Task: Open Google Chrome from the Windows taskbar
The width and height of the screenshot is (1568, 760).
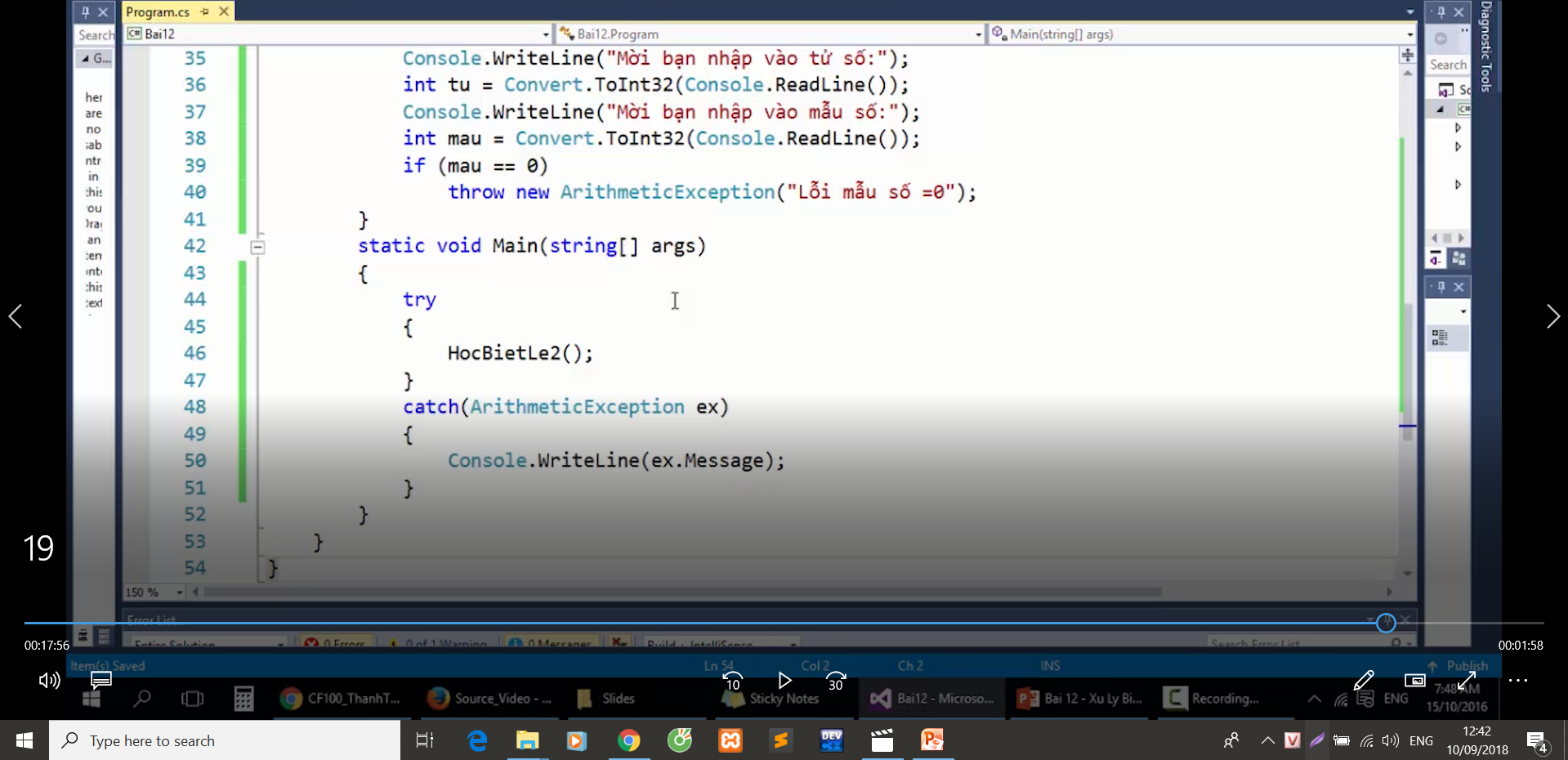Action: point(628,740)
